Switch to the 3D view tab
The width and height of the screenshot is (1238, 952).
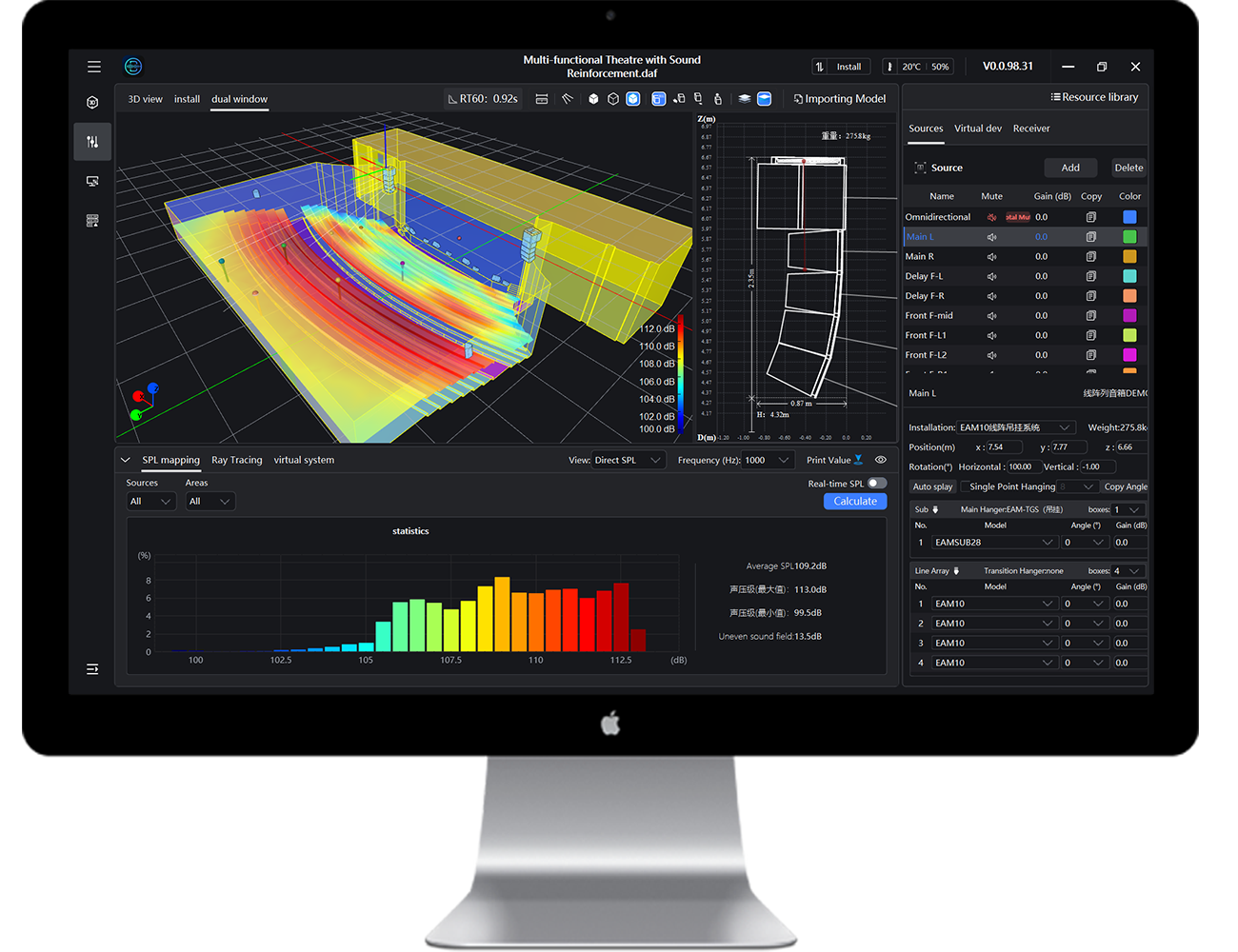146,99
